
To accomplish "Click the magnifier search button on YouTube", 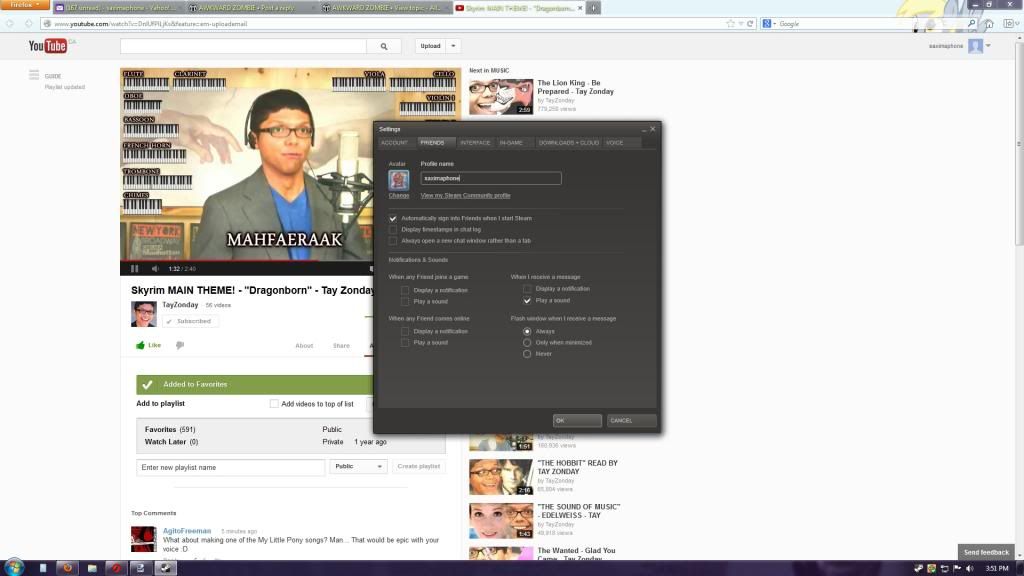I will (x=383, y=46).
